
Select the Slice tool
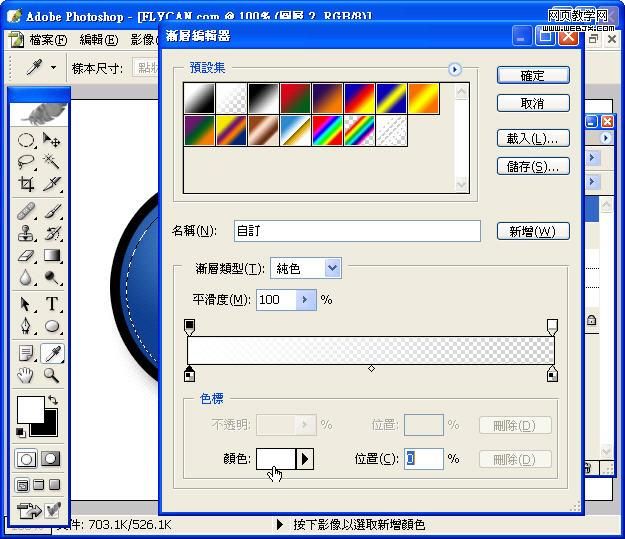coord(51,184)
